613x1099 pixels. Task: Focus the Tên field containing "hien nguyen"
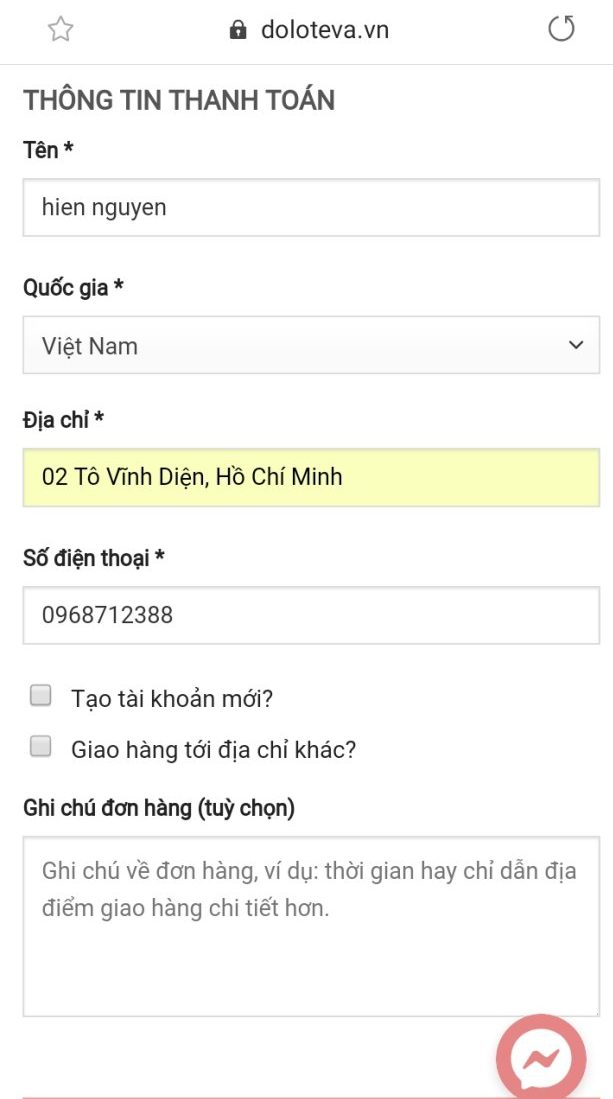311,208
